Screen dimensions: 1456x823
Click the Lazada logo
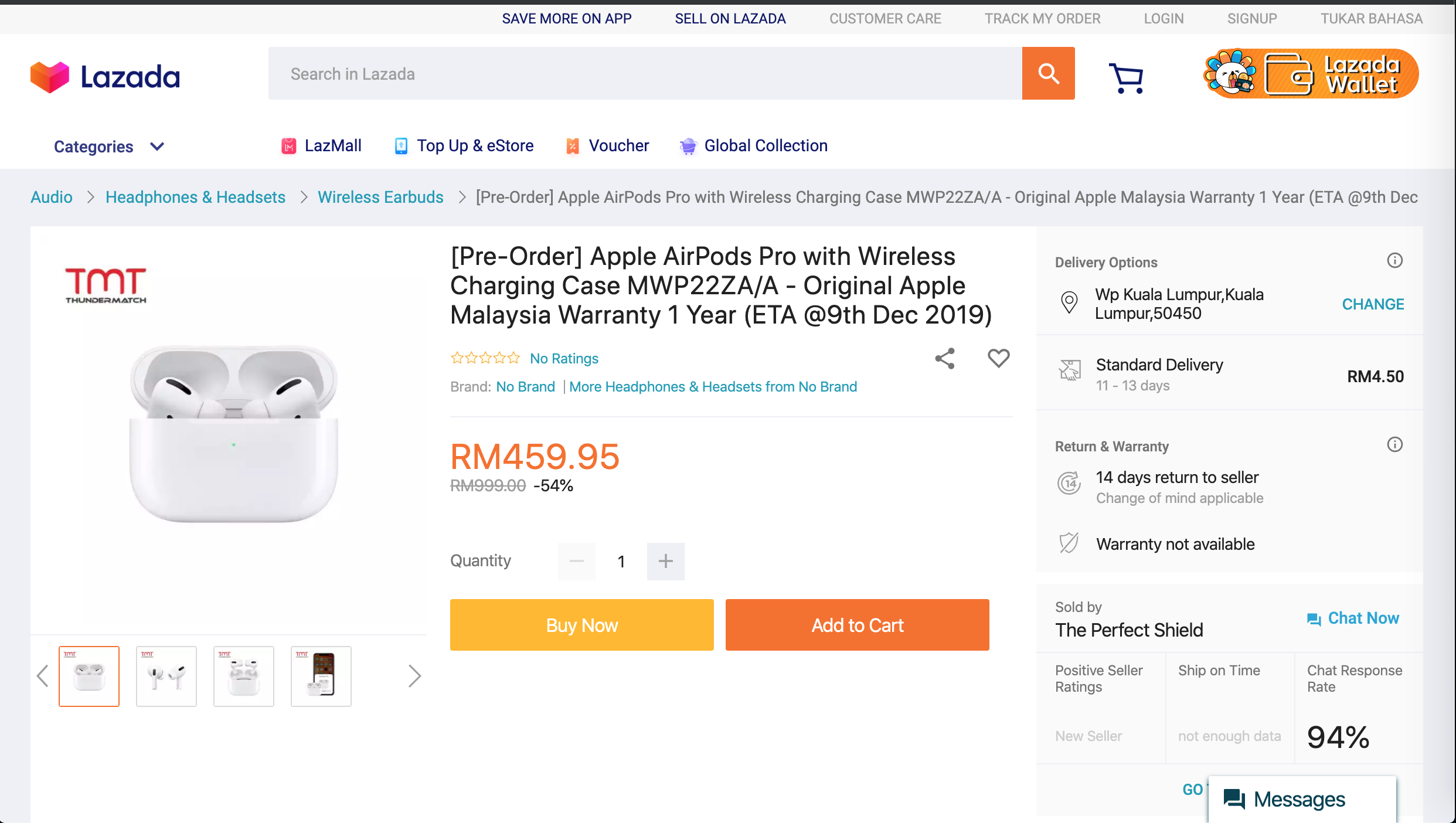point(106,77)
